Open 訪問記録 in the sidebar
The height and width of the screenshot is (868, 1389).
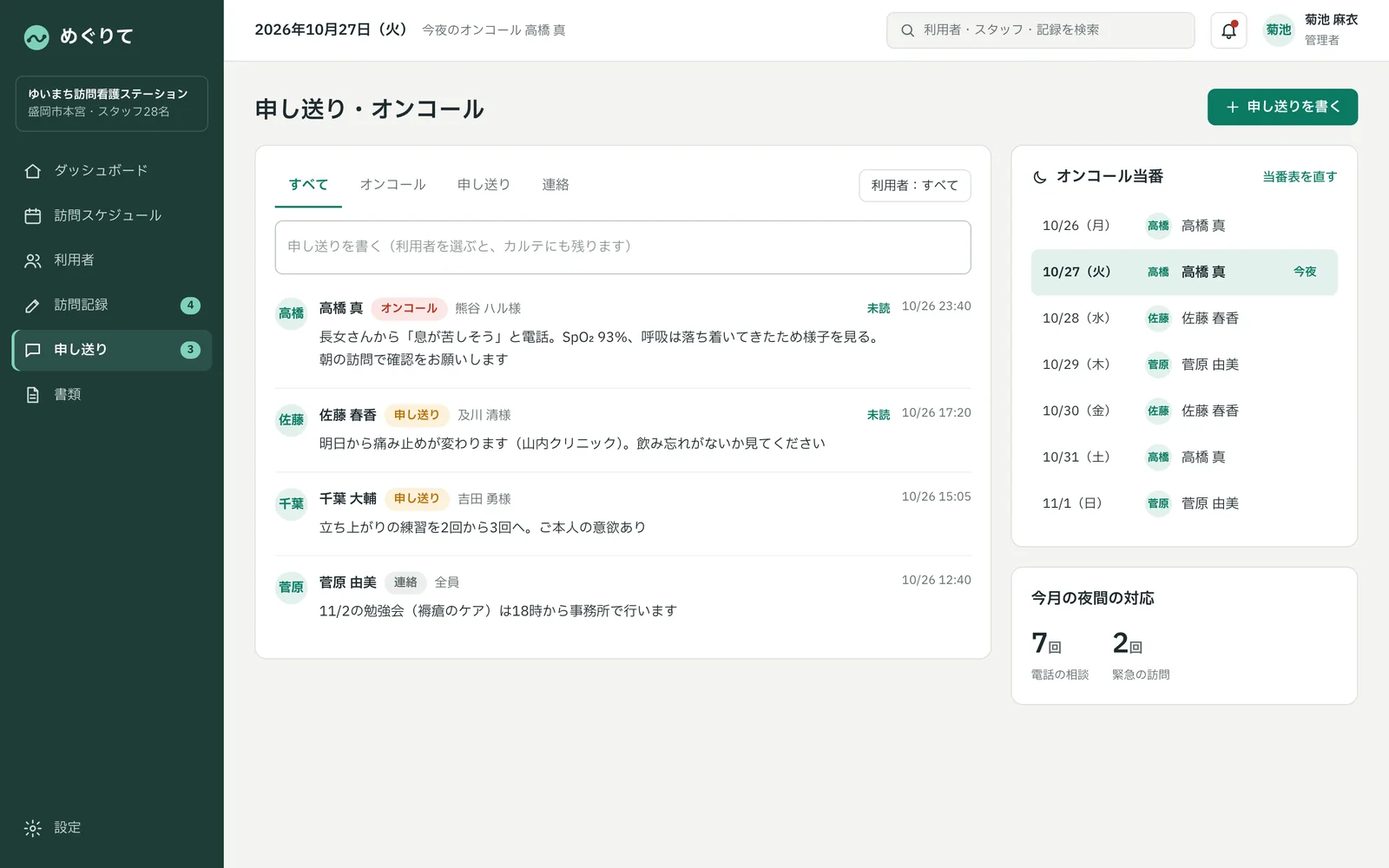click(112, 306)
